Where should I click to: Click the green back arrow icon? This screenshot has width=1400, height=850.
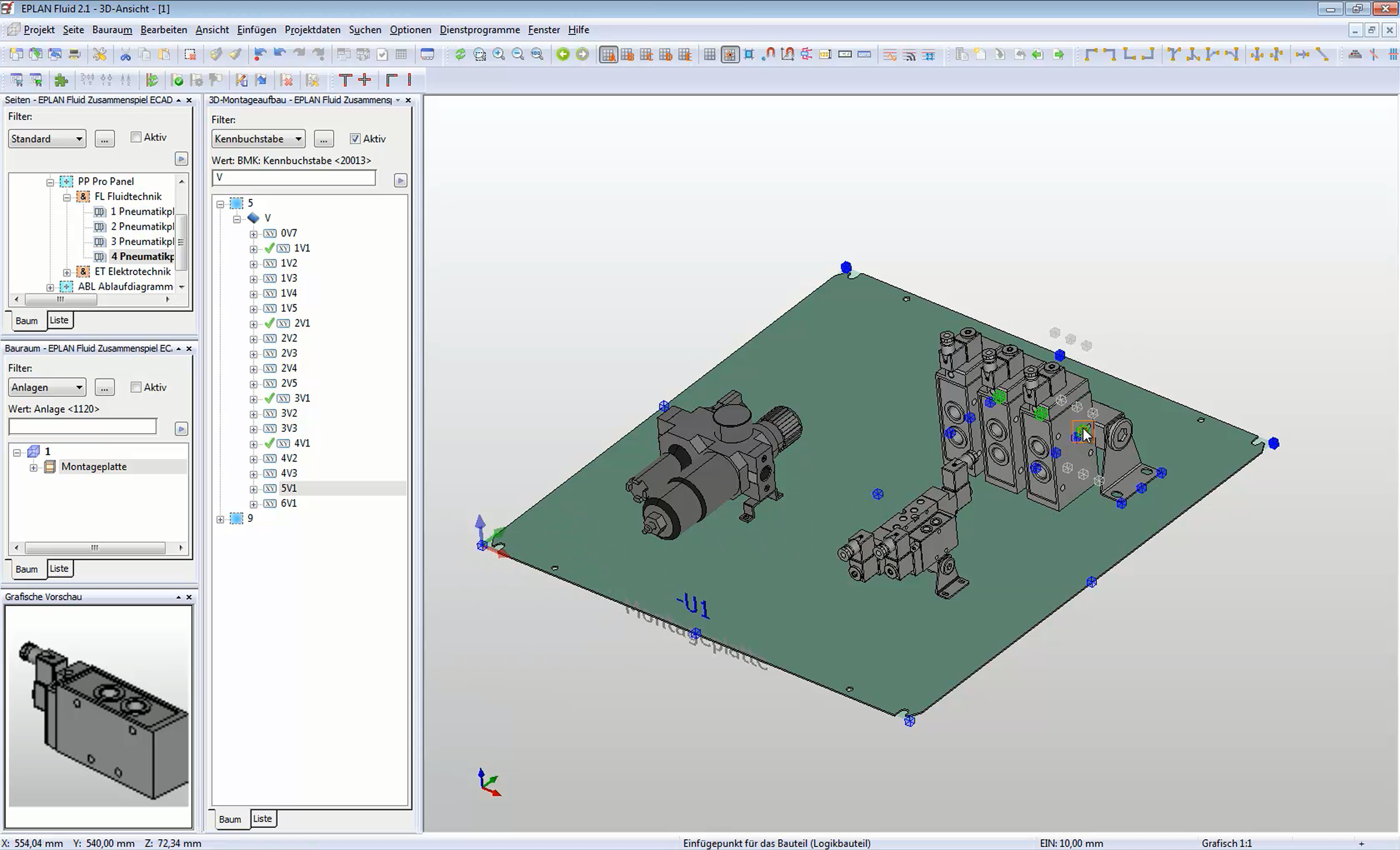coord(562,55)
